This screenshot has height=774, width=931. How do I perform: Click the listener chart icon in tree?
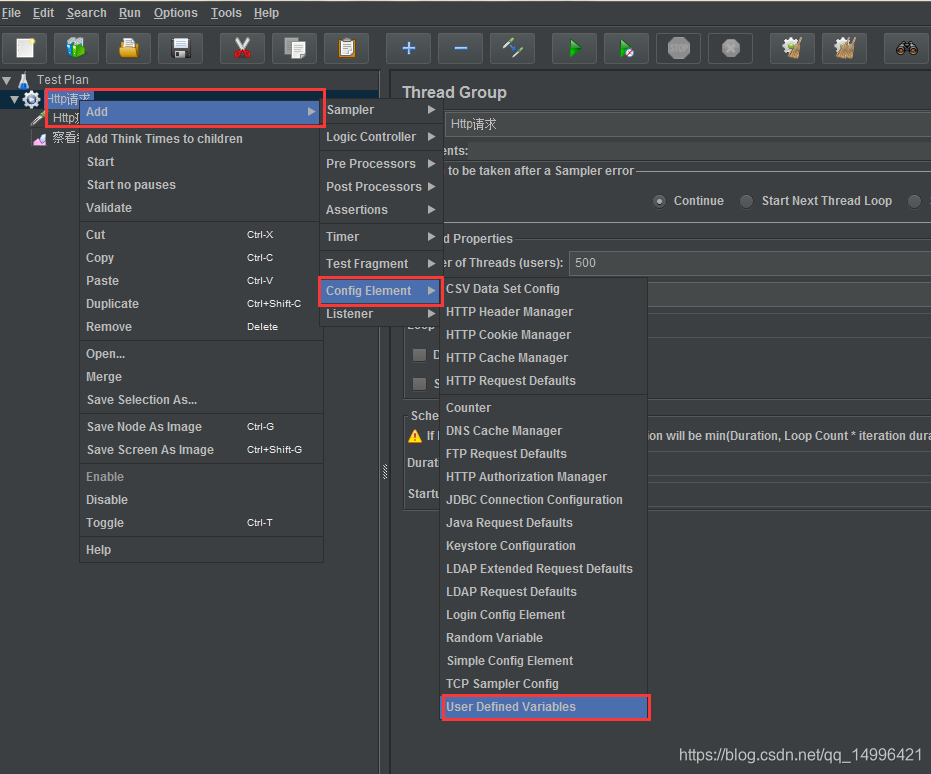[x=40, y=139]
